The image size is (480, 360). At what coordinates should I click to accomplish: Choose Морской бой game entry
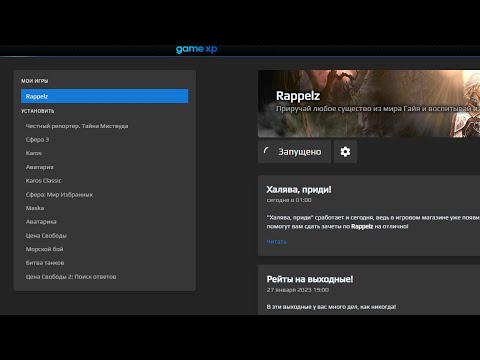click(x=44, y=249)
